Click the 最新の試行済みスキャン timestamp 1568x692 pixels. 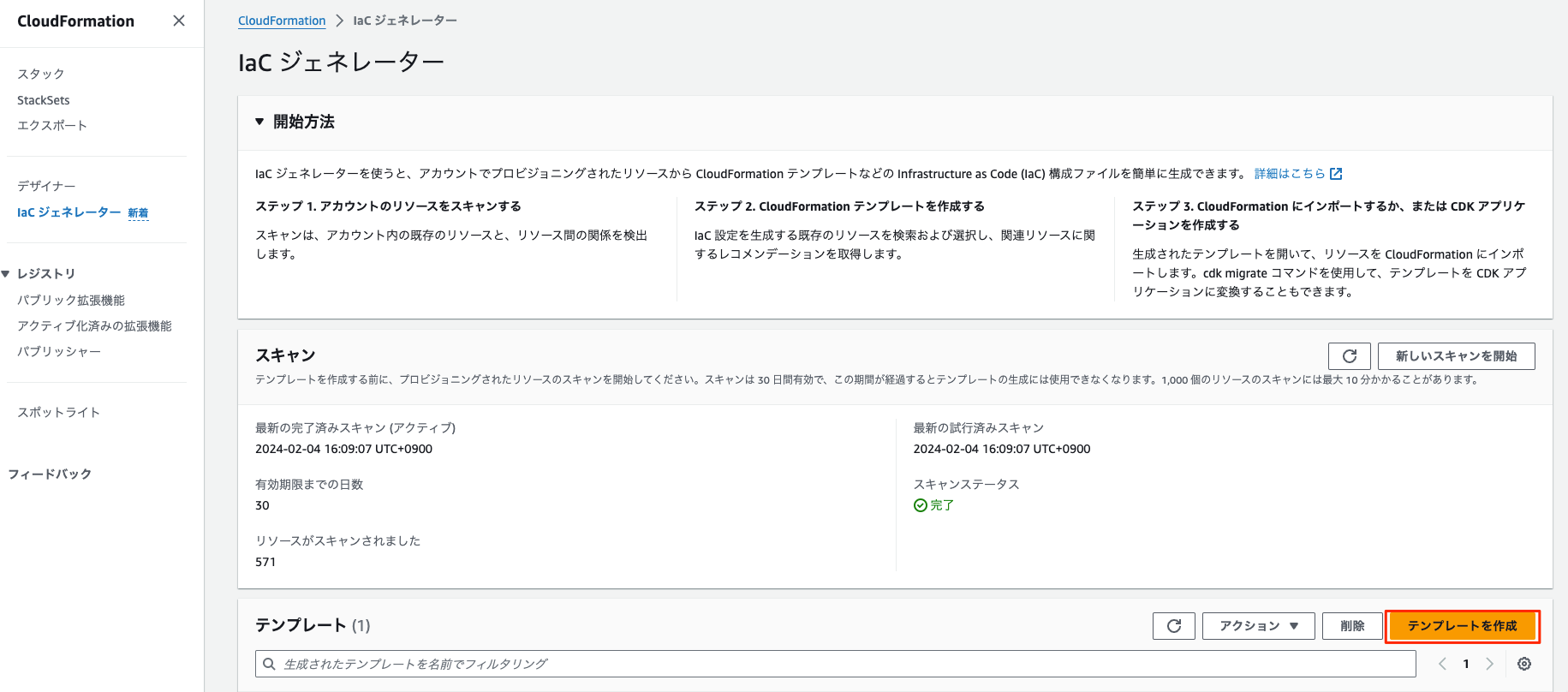[1002, 449]
